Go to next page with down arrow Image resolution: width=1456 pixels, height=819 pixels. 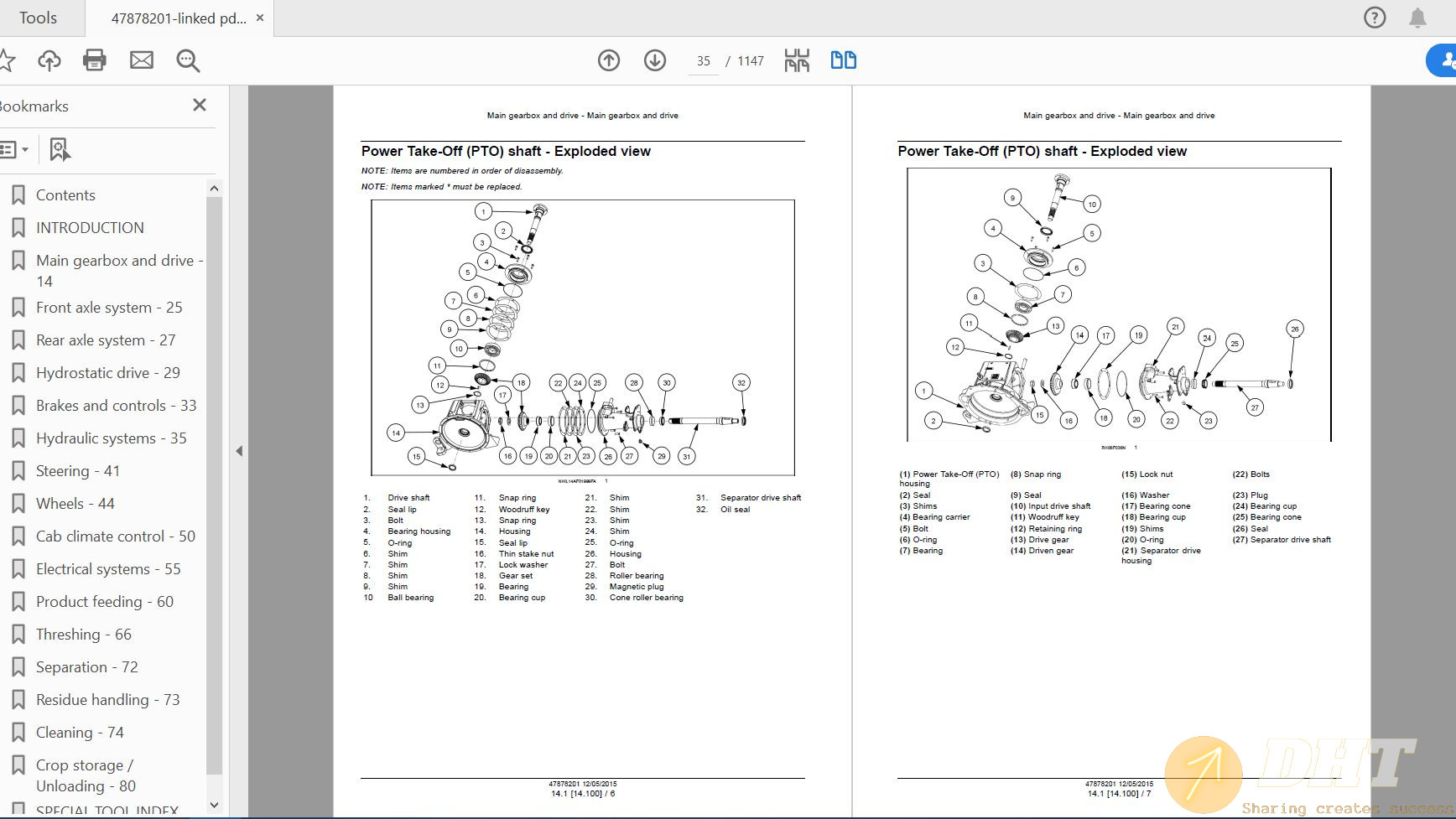pyautogui.click(x=655, y=60)
